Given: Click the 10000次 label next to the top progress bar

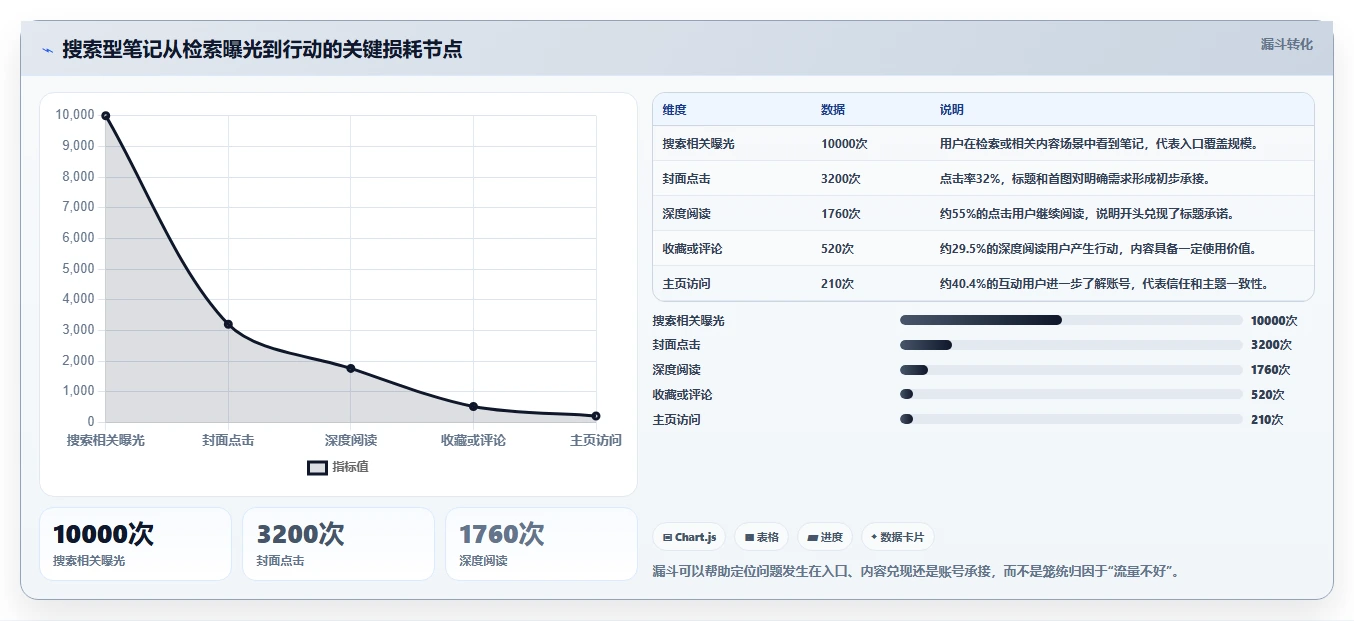Looking at the screenshot, I should 1274,321.
